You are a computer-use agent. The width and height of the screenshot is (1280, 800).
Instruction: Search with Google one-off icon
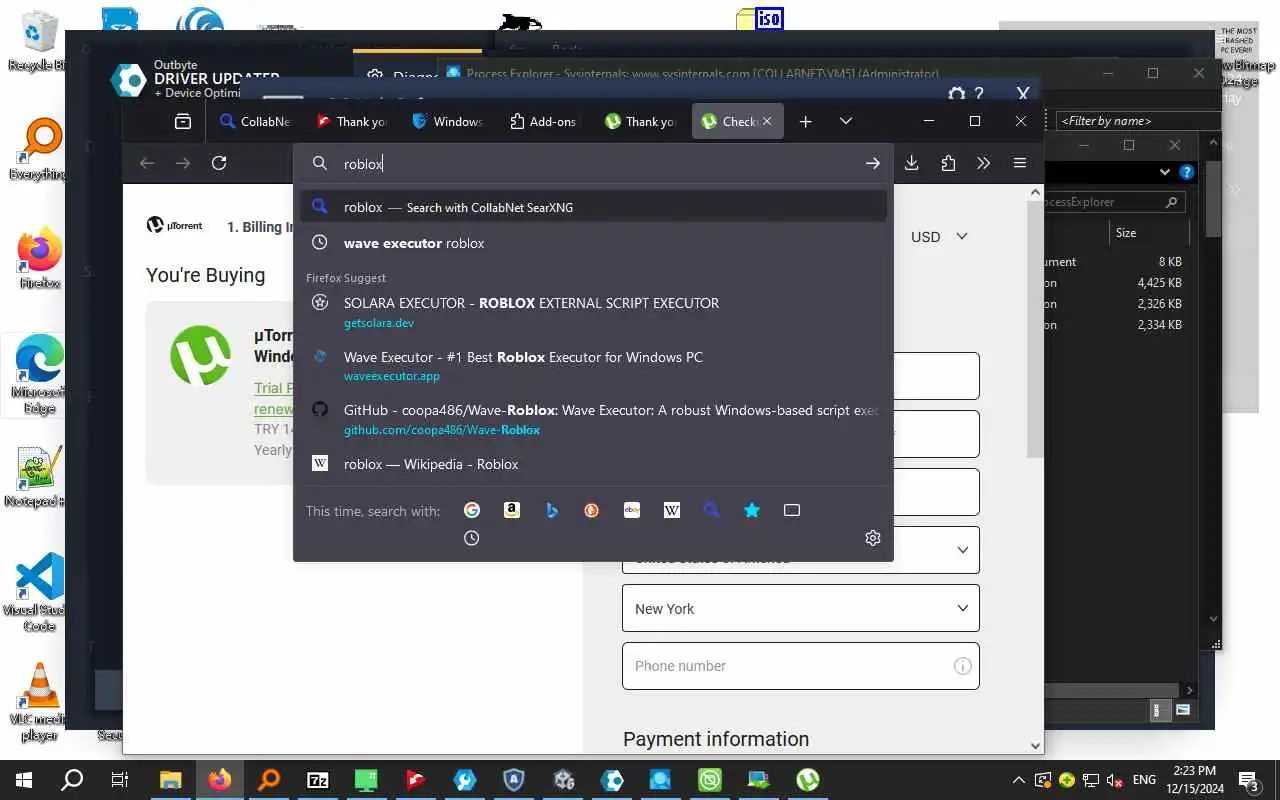(x=472, y=510)
